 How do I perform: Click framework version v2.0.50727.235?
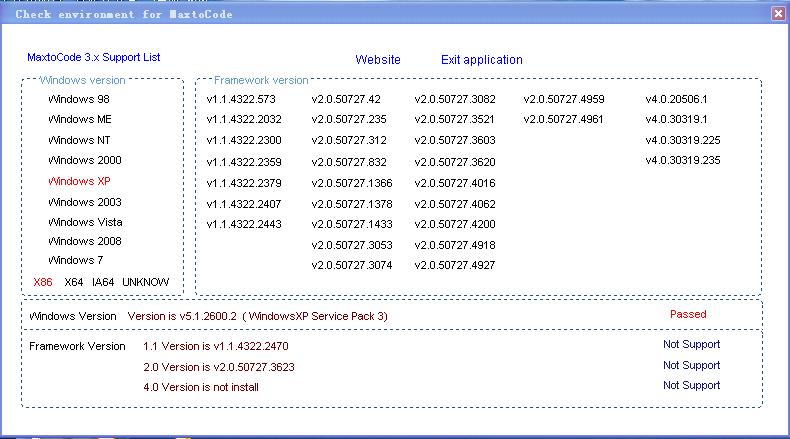[x=349, y=119]
